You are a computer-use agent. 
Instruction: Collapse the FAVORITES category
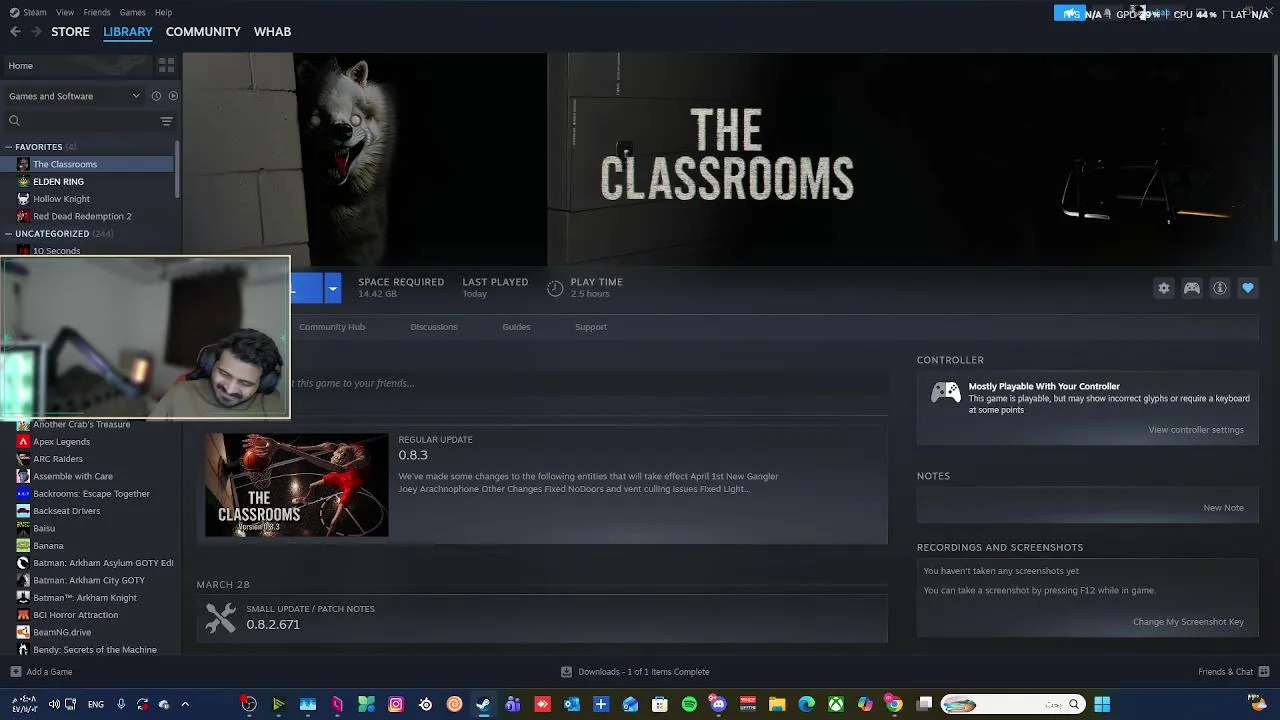[x=8, y=147]
